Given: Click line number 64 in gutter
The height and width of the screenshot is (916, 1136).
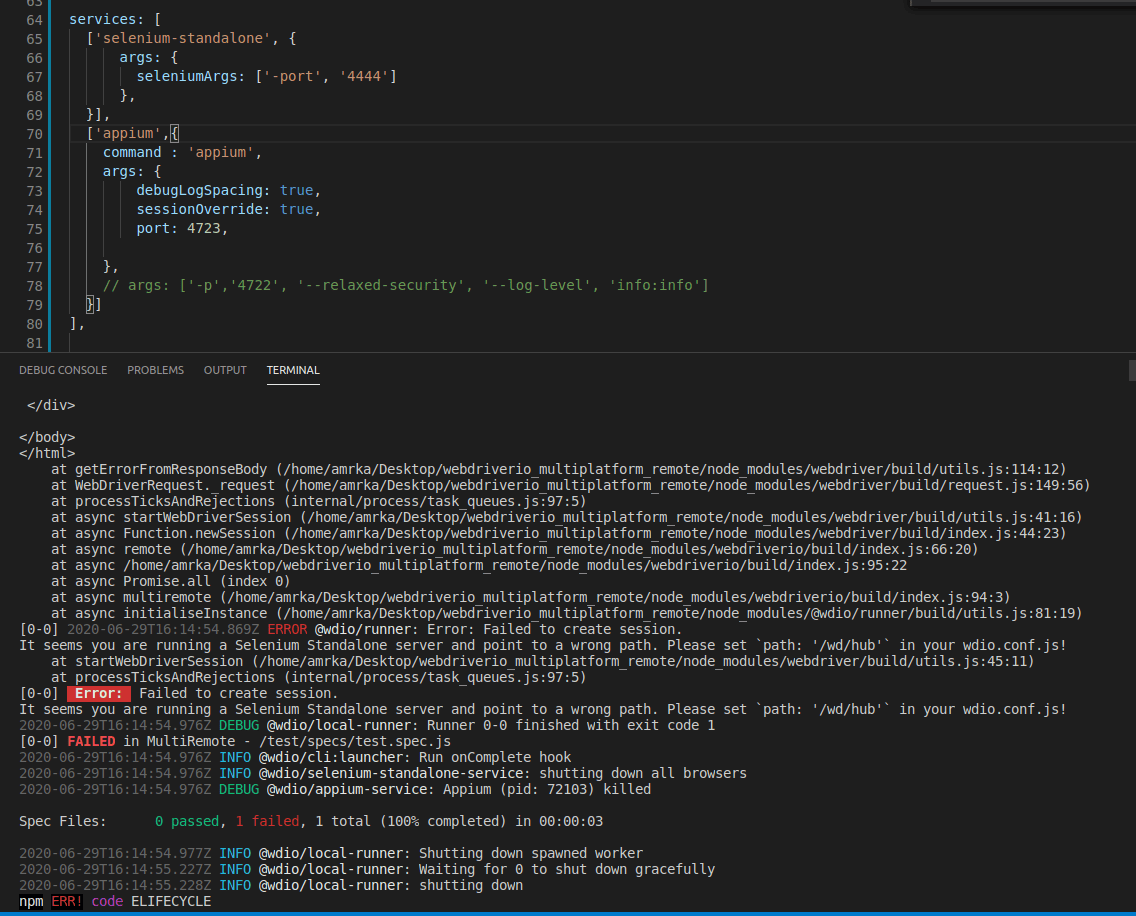Looking at the screenshot, I should [x=34, y=20].
